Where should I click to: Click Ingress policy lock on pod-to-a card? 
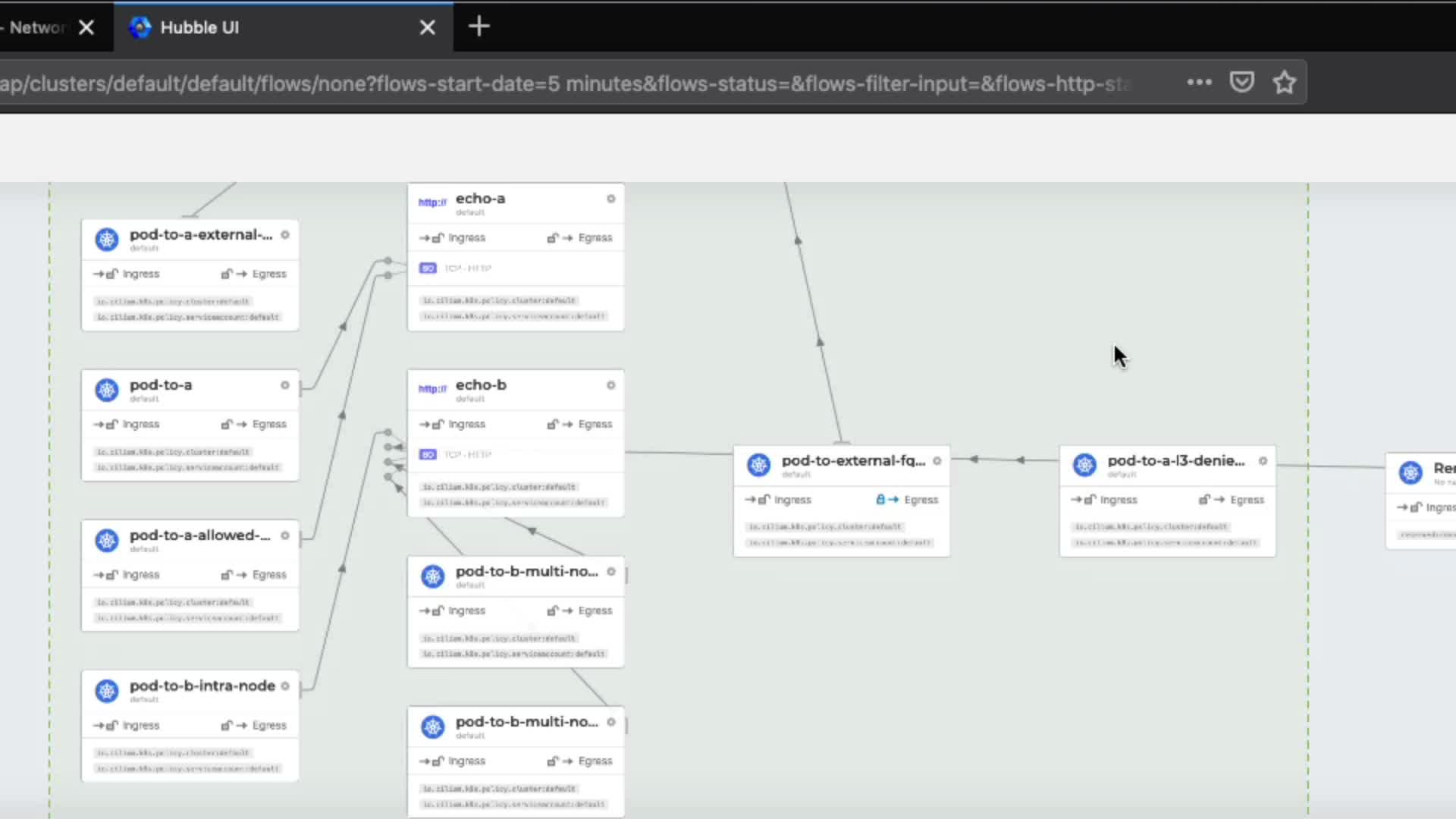coord(112,425)
